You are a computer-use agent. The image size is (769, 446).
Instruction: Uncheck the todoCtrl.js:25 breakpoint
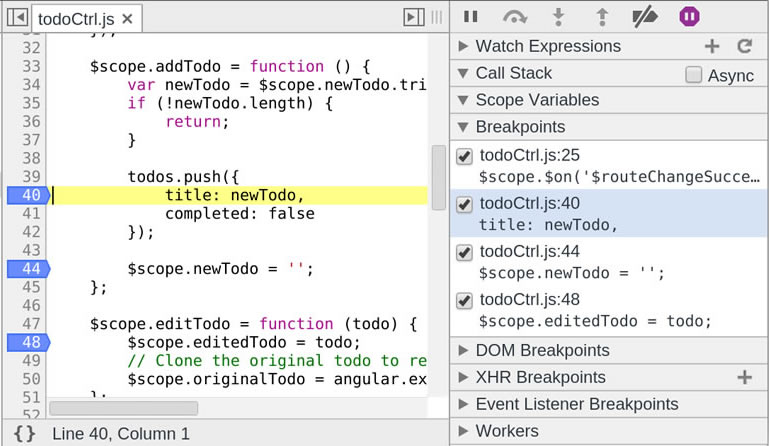tap(464, 156)
